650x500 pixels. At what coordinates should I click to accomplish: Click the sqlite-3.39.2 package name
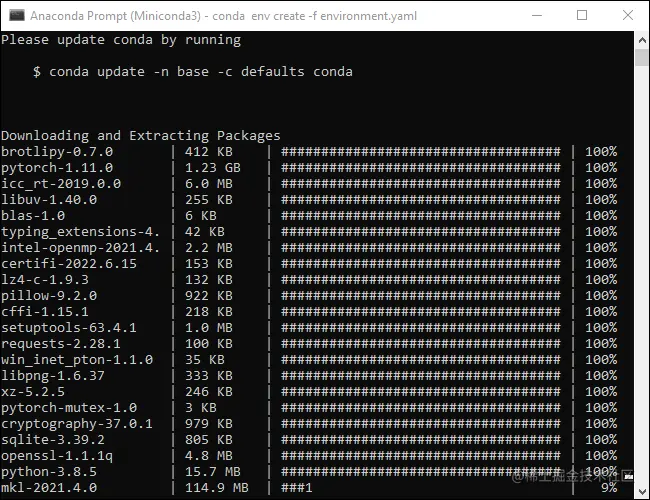[53, 440]
